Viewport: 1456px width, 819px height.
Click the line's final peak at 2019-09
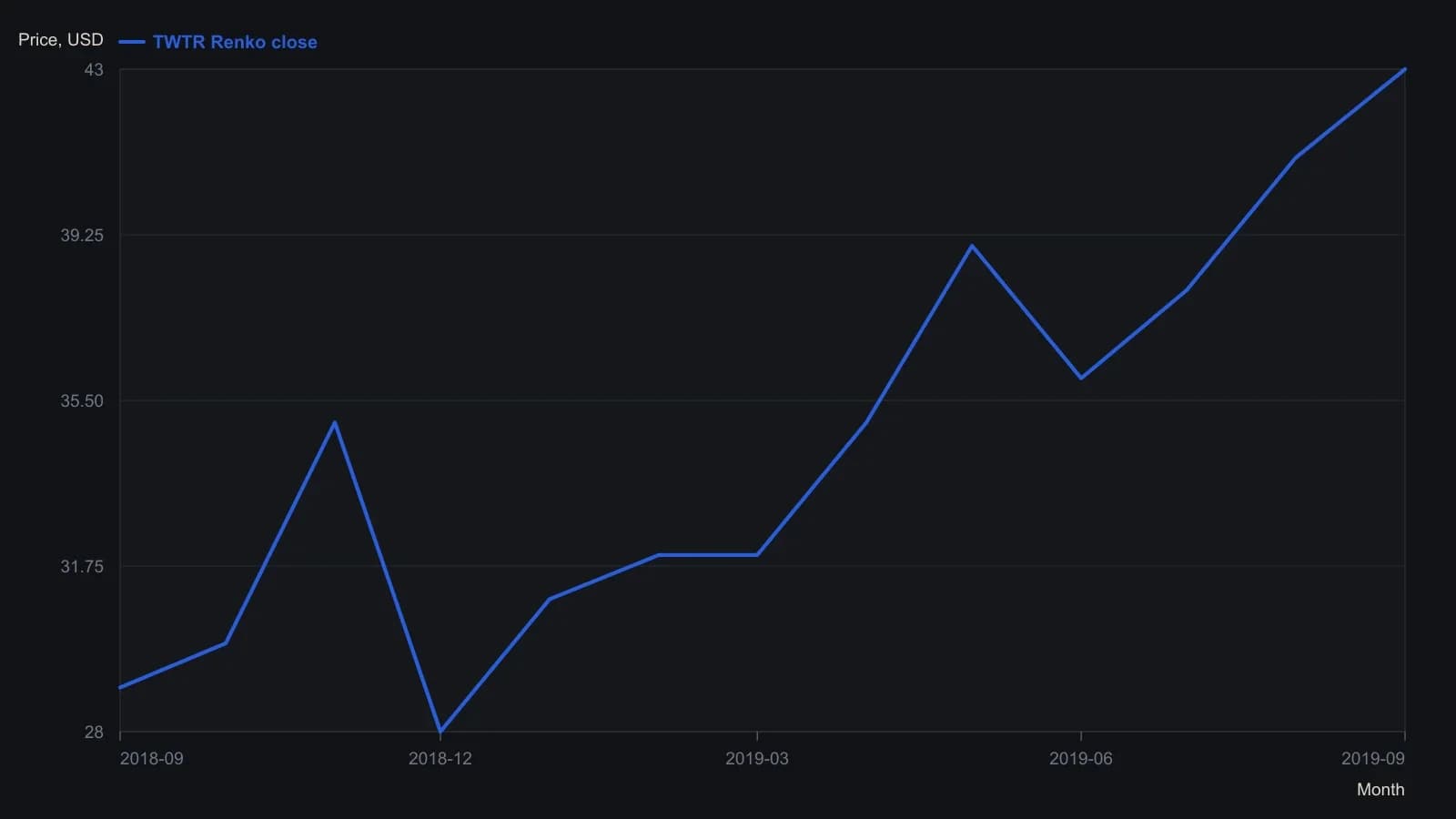[1405, 69]
